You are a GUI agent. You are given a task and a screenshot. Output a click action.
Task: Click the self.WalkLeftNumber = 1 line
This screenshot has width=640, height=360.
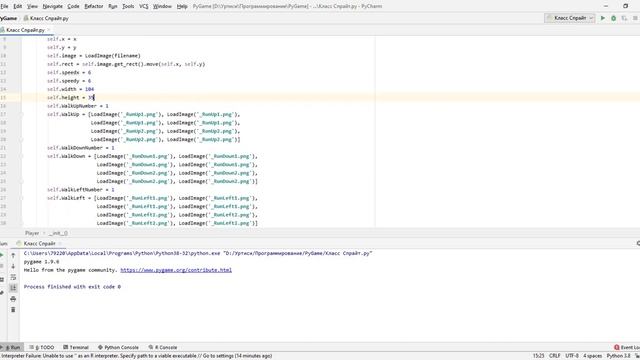click(x=80, y=190)
